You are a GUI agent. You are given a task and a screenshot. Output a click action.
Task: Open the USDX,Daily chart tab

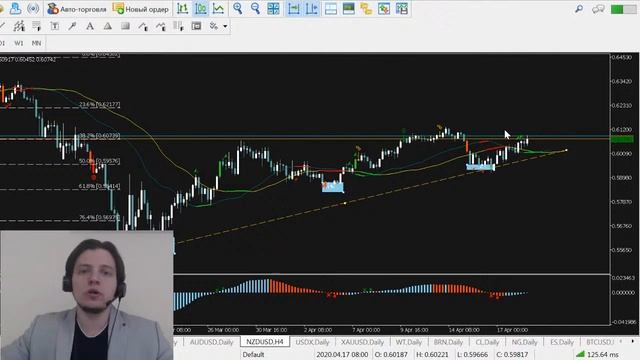[x=312, y=342]
